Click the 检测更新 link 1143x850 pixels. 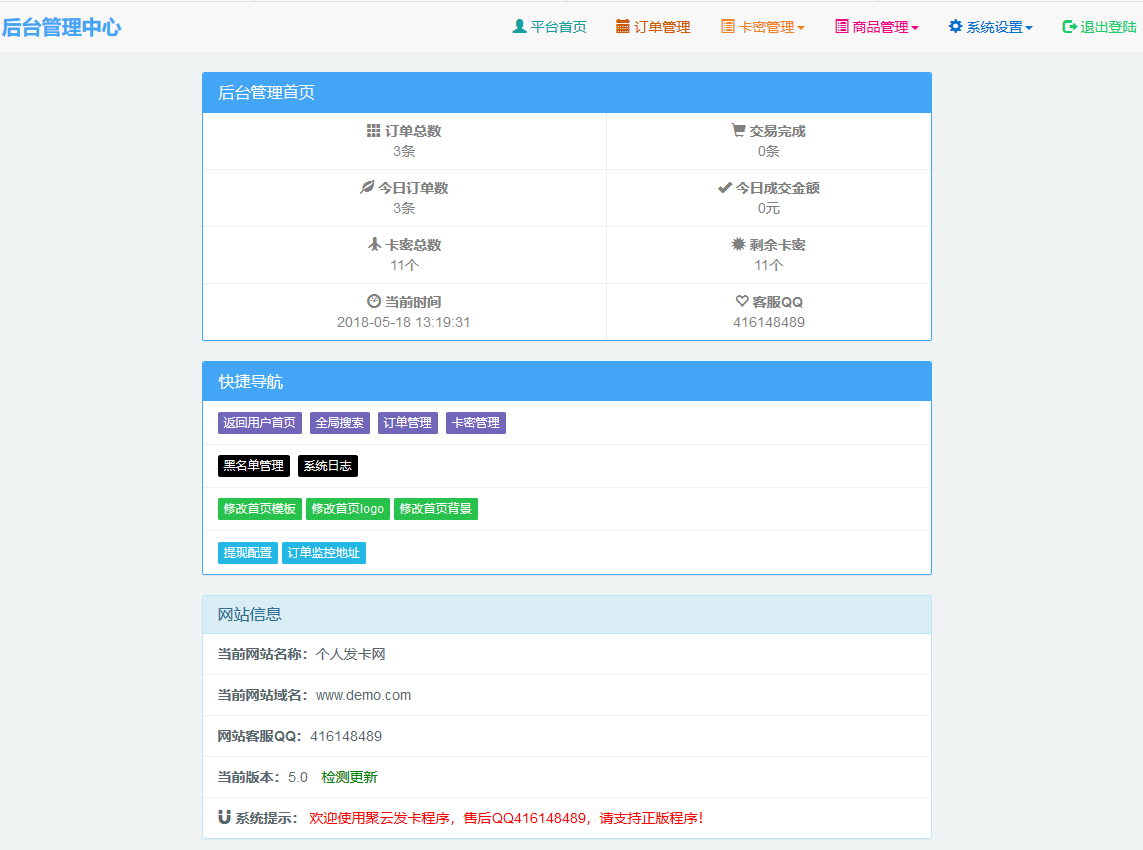pos(349,777)
